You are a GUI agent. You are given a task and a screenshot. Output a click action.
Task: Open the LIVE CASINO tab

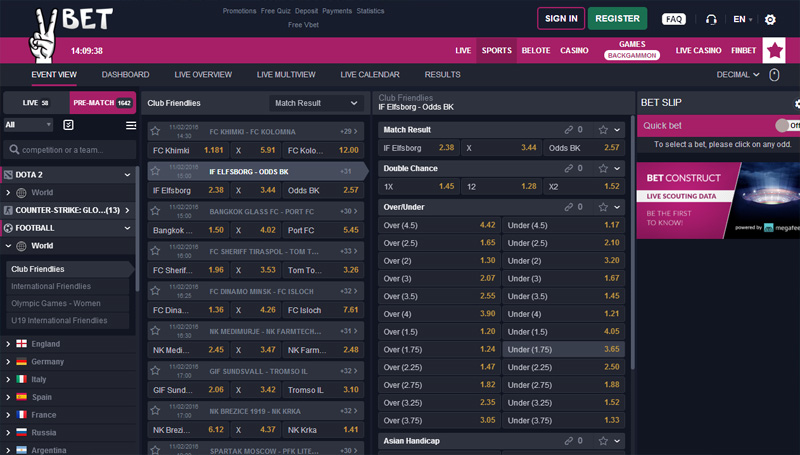[698, 50]
